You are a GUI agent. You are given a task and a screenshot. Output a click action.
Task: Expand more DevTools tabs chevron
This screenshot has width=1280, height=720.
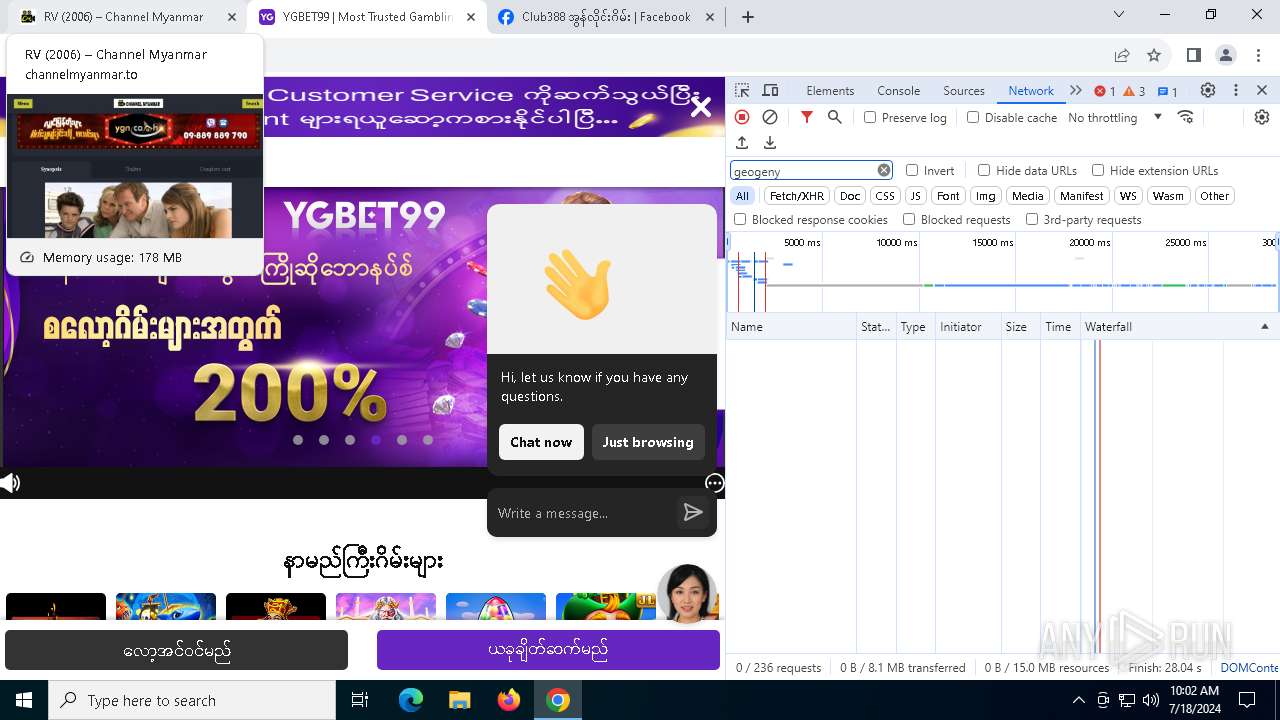pyautogui.click(x=1076, y=90)
